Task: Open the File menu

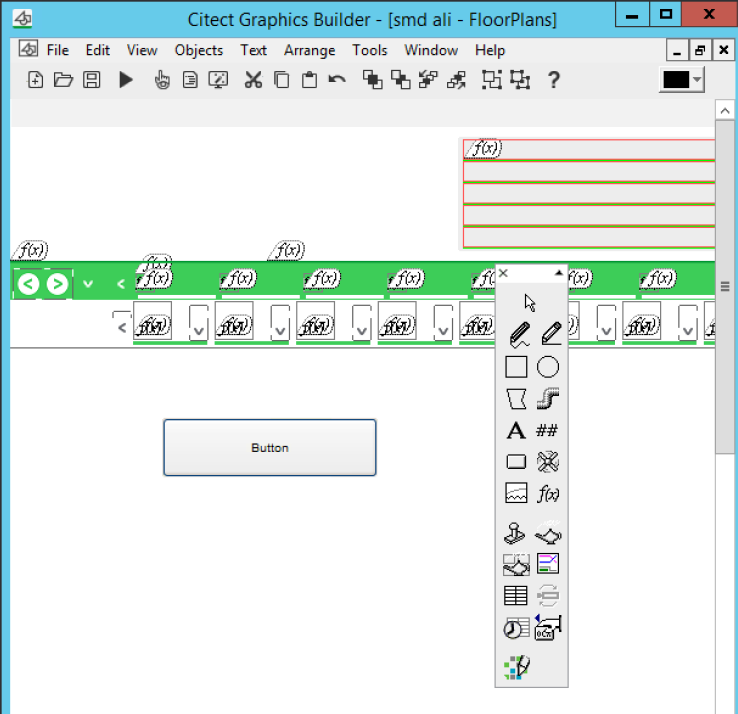Action: [57, 50]
